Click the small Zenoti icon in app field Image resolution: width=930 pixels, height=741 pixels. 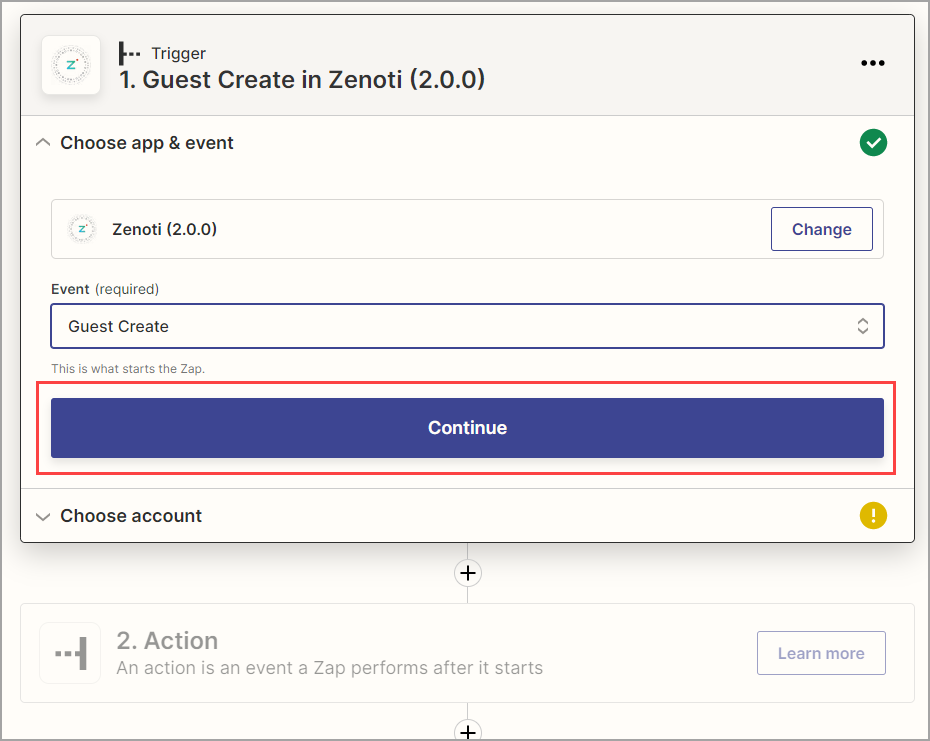[x=82, y=229]
